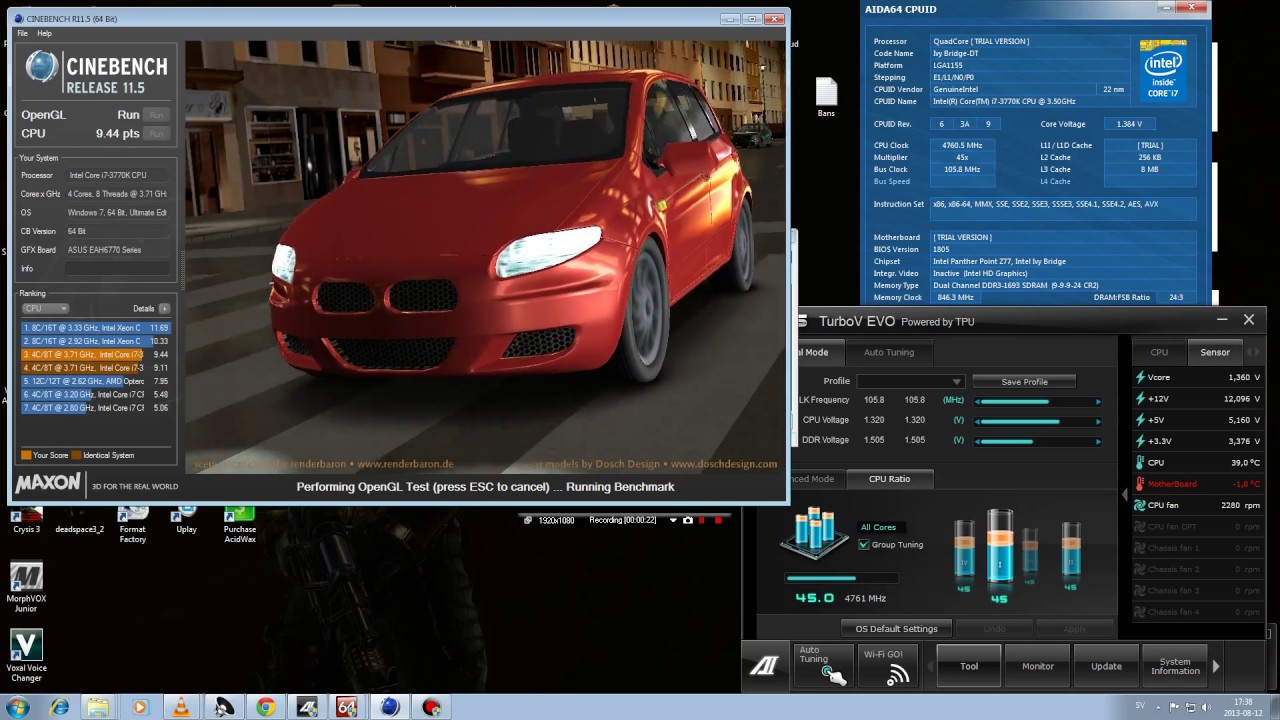Open the MorphVOX Junior desktop shortcut

tap(26, 588)
